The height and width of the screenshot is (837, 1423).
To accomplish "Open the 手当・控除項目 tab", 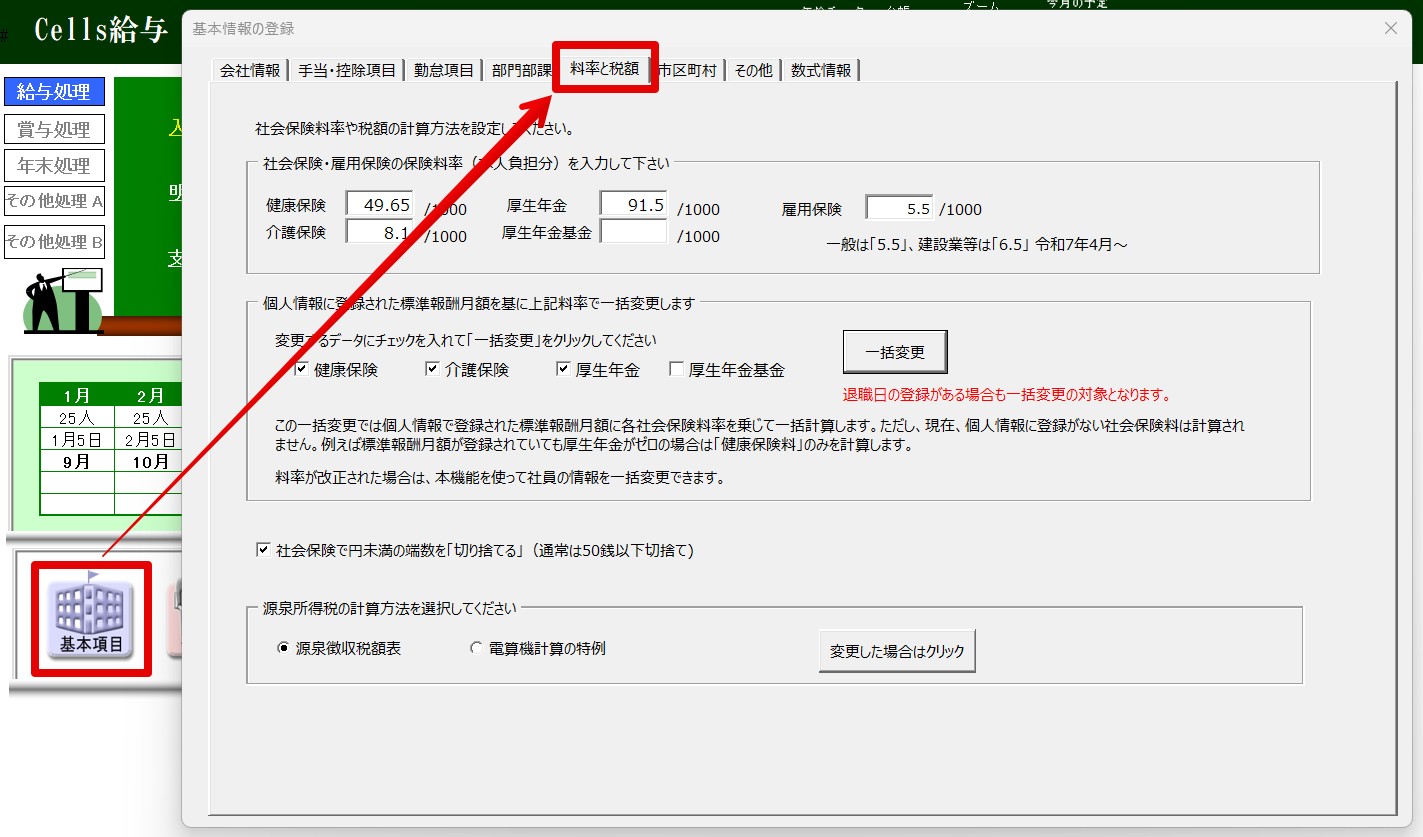I will [x=346, y=70].
